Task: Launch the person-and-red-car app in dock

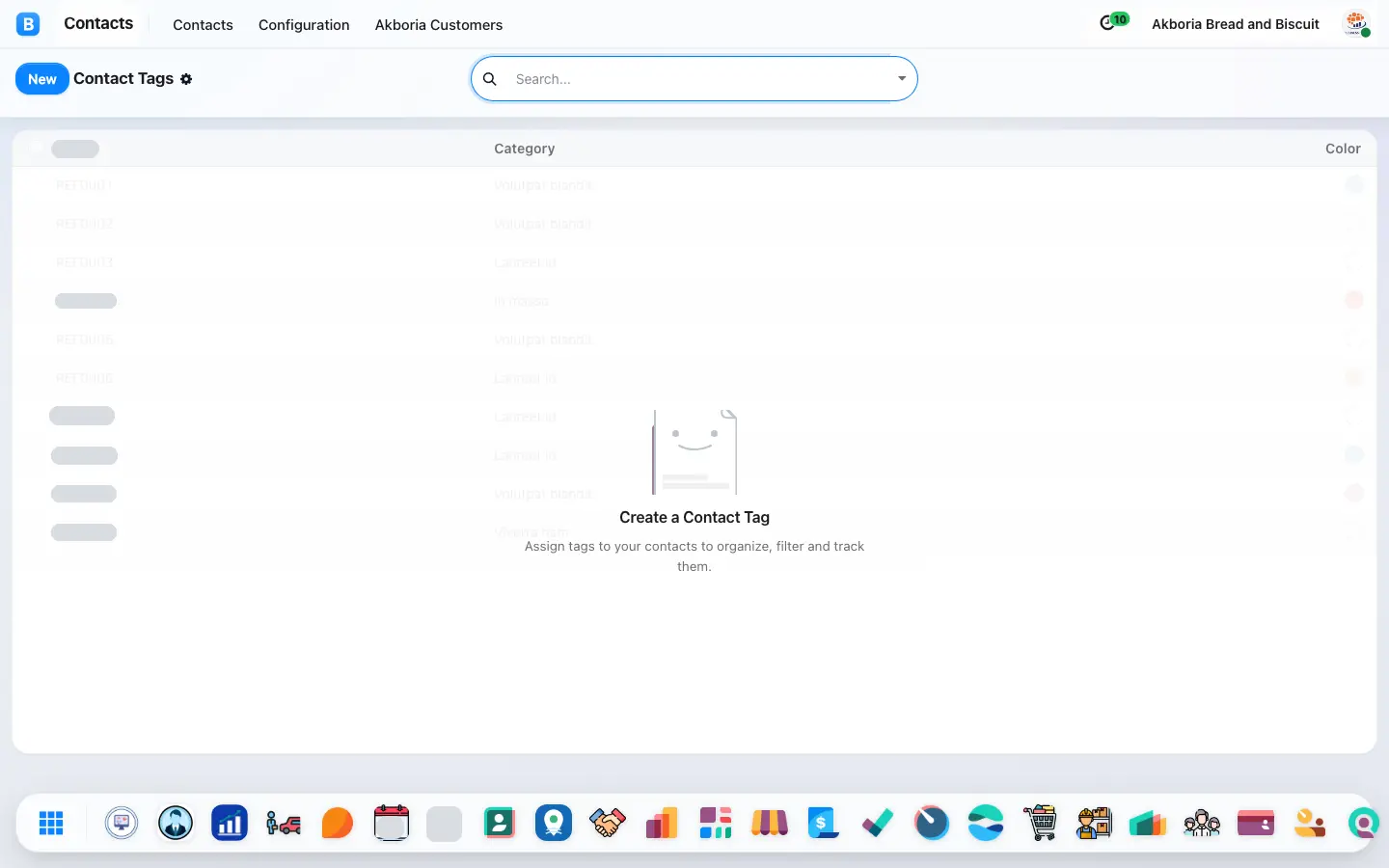Action: click(284, 823)
